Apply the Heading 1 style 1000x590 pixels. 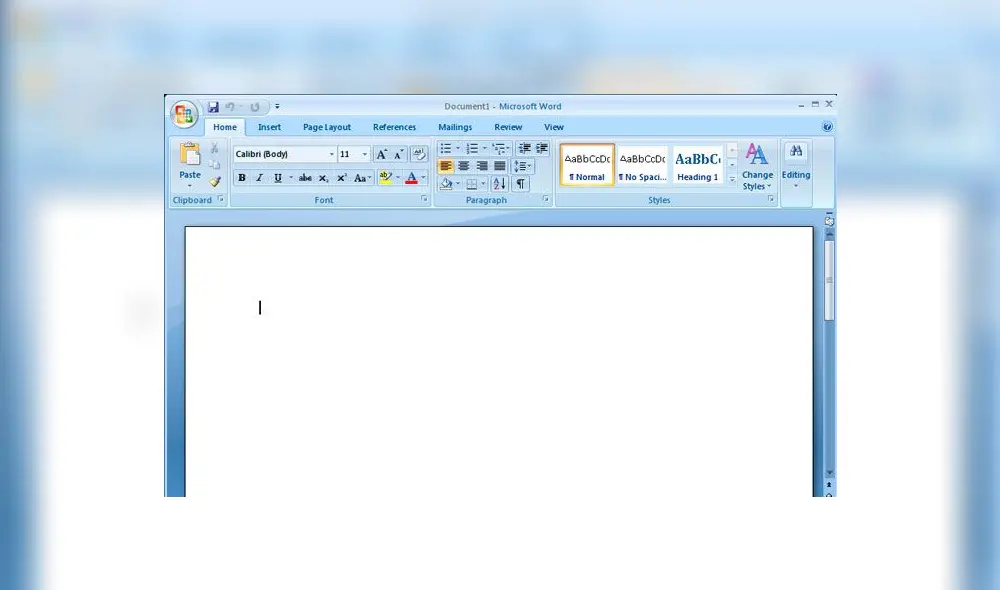point(697,164)
